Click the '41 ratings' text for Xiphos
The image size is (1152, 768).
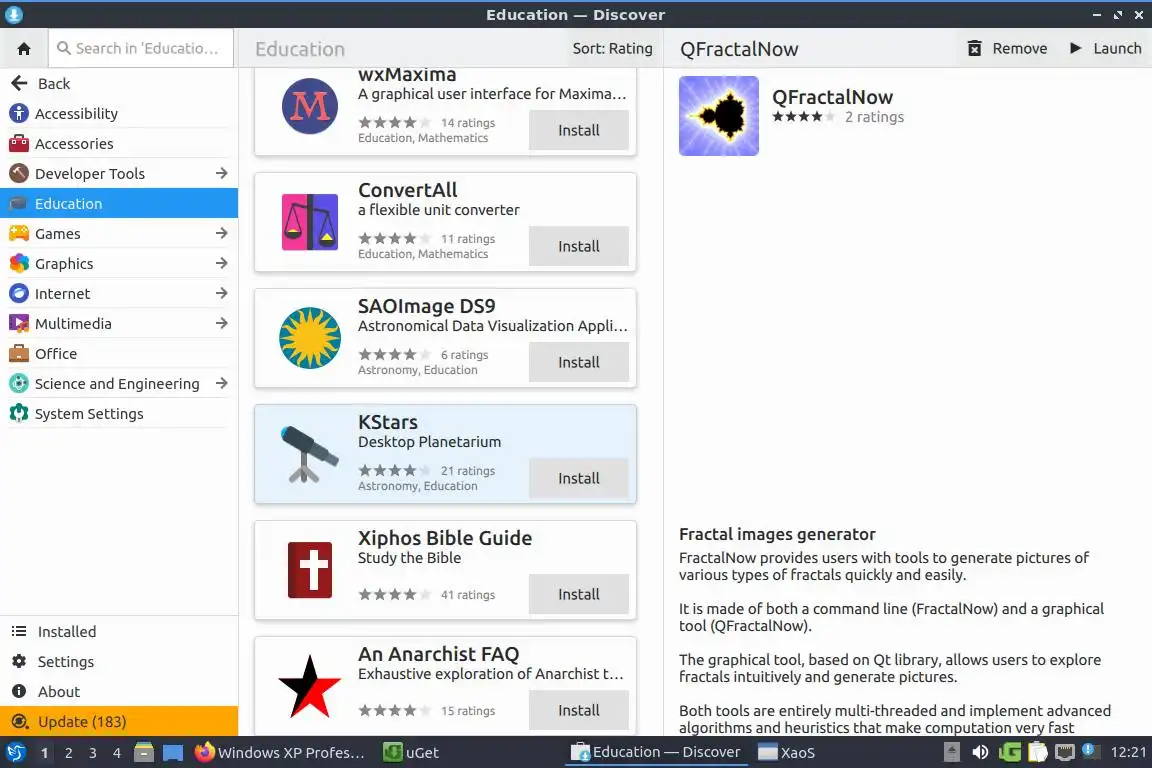(x=468, y=595)
